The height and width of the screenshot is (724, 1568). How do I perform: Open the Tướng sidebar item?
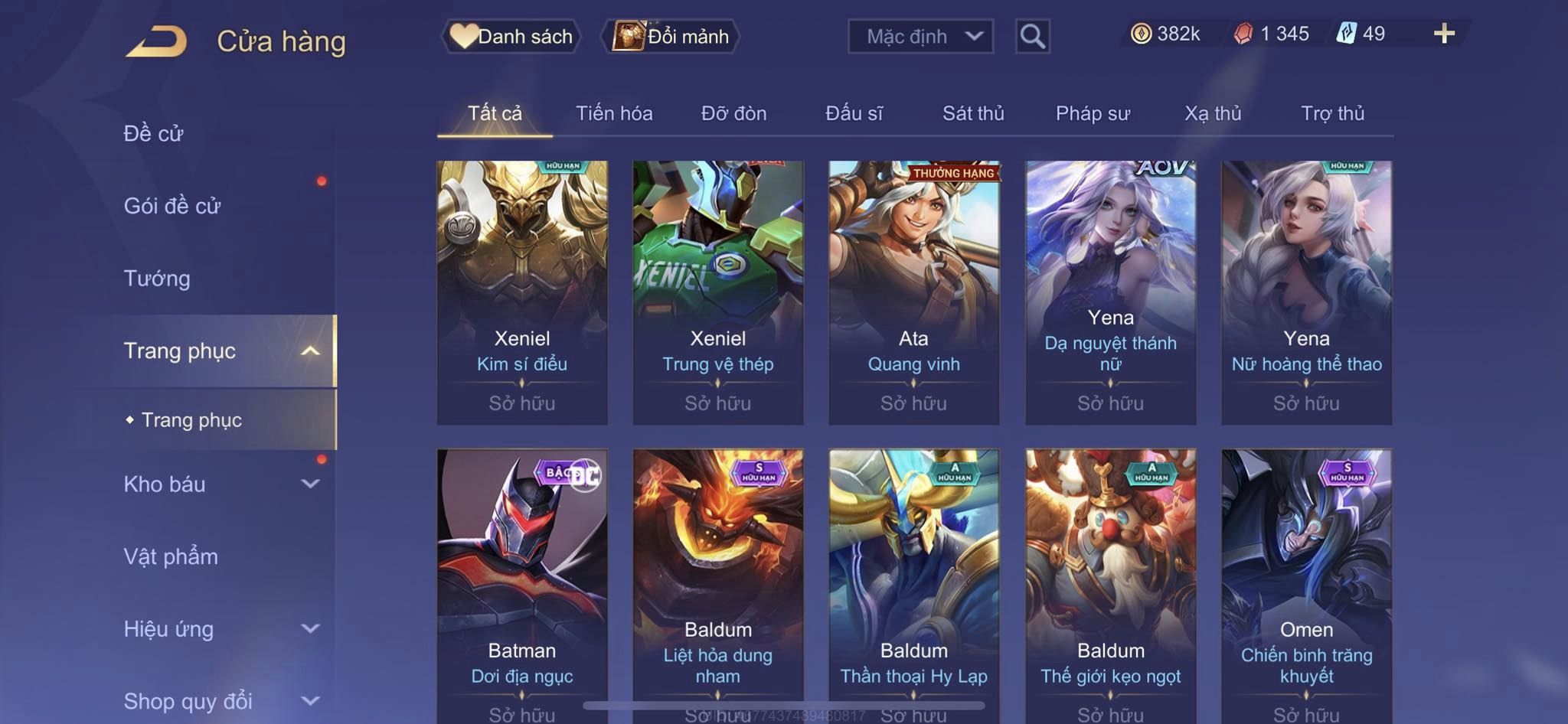[x=157, y=278]
